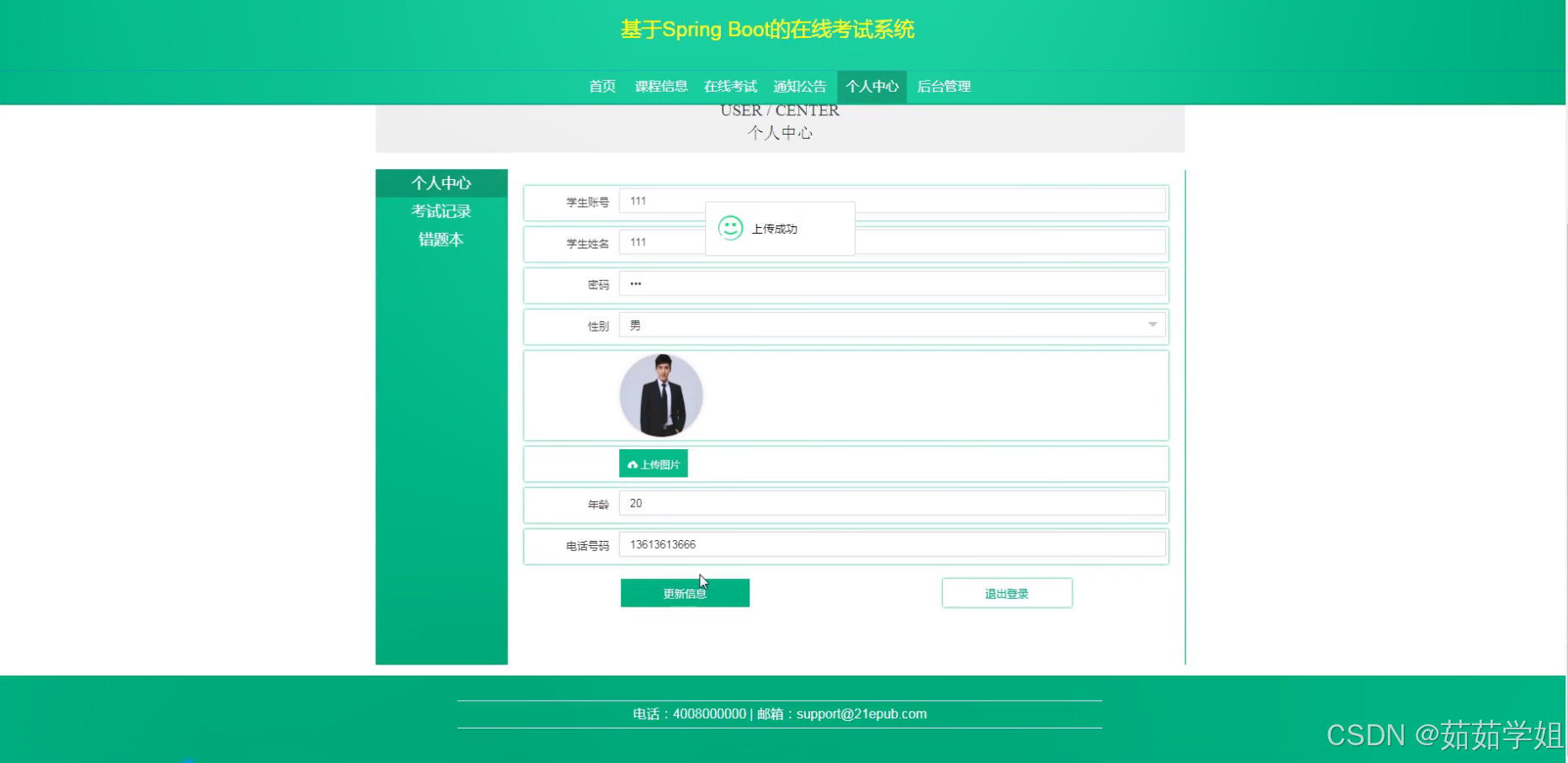
Task: Click the 更新信息 update button
Action: pyautogui.click(x=684, y=592)
